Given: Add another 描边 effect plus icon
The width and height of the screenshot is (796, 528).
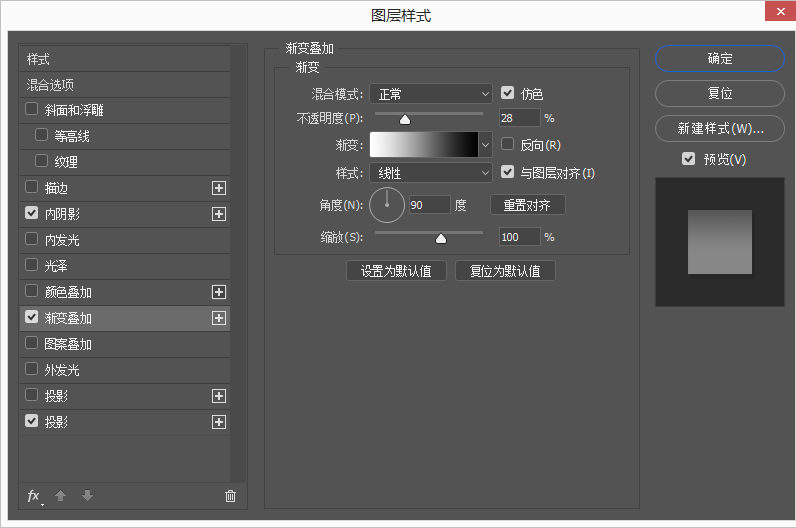Looking at the screenshot, I should click(x=219, y=188).
